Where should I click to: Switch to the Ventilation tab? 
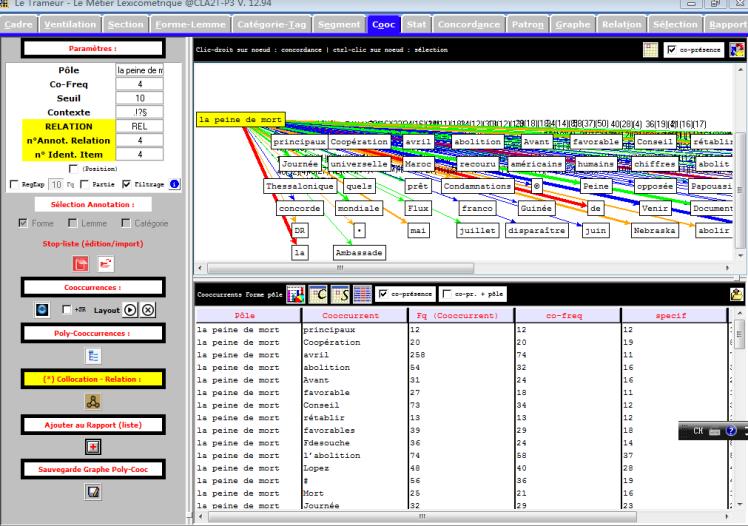(70, 24)
